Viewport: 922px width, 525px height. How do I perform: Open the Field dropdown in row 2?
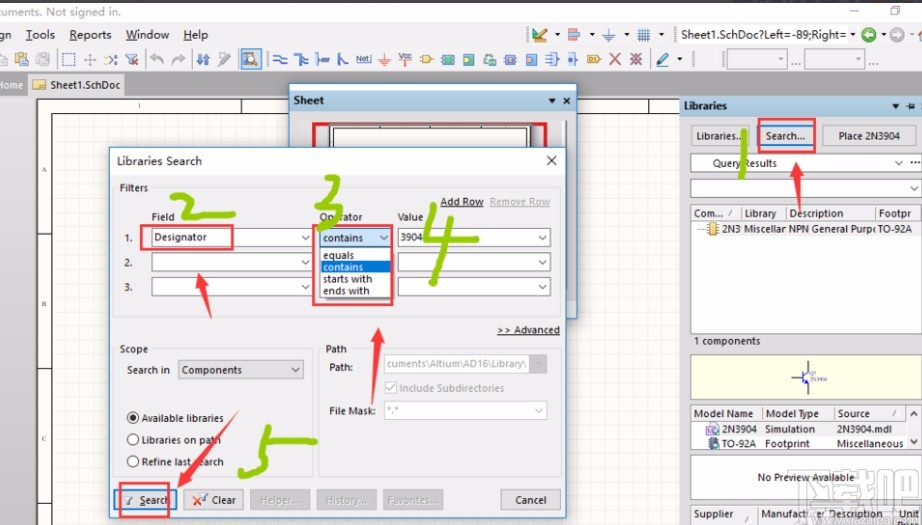point(305,262)
